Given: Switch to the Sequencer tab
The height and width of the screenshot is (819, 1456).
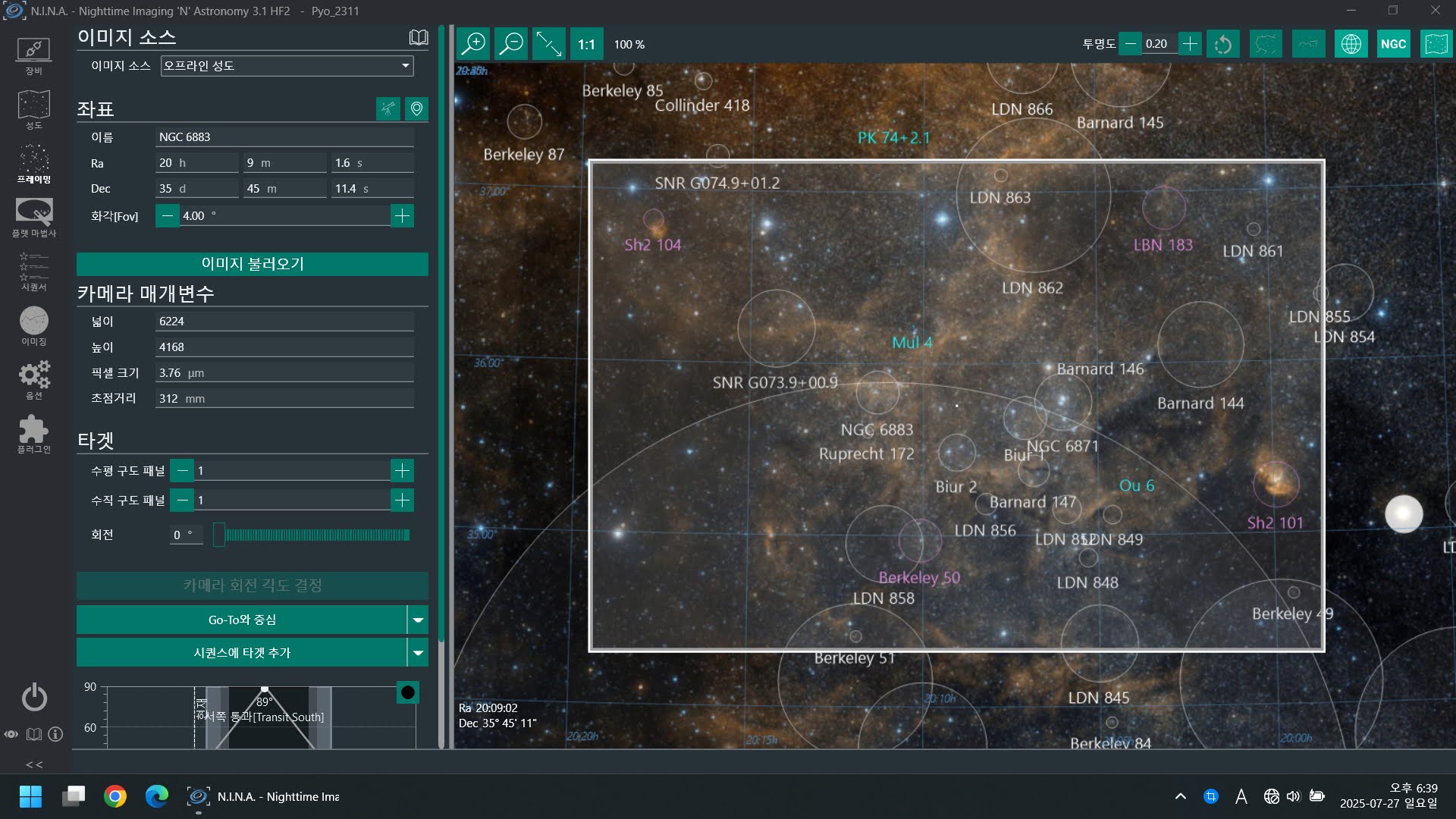Looking at the screenshot, I should click(33, 271).
